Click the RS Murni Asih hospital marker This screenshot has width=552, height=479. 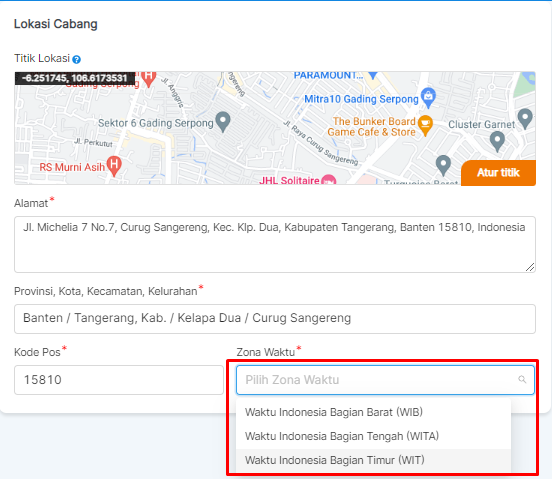(114, 166)
